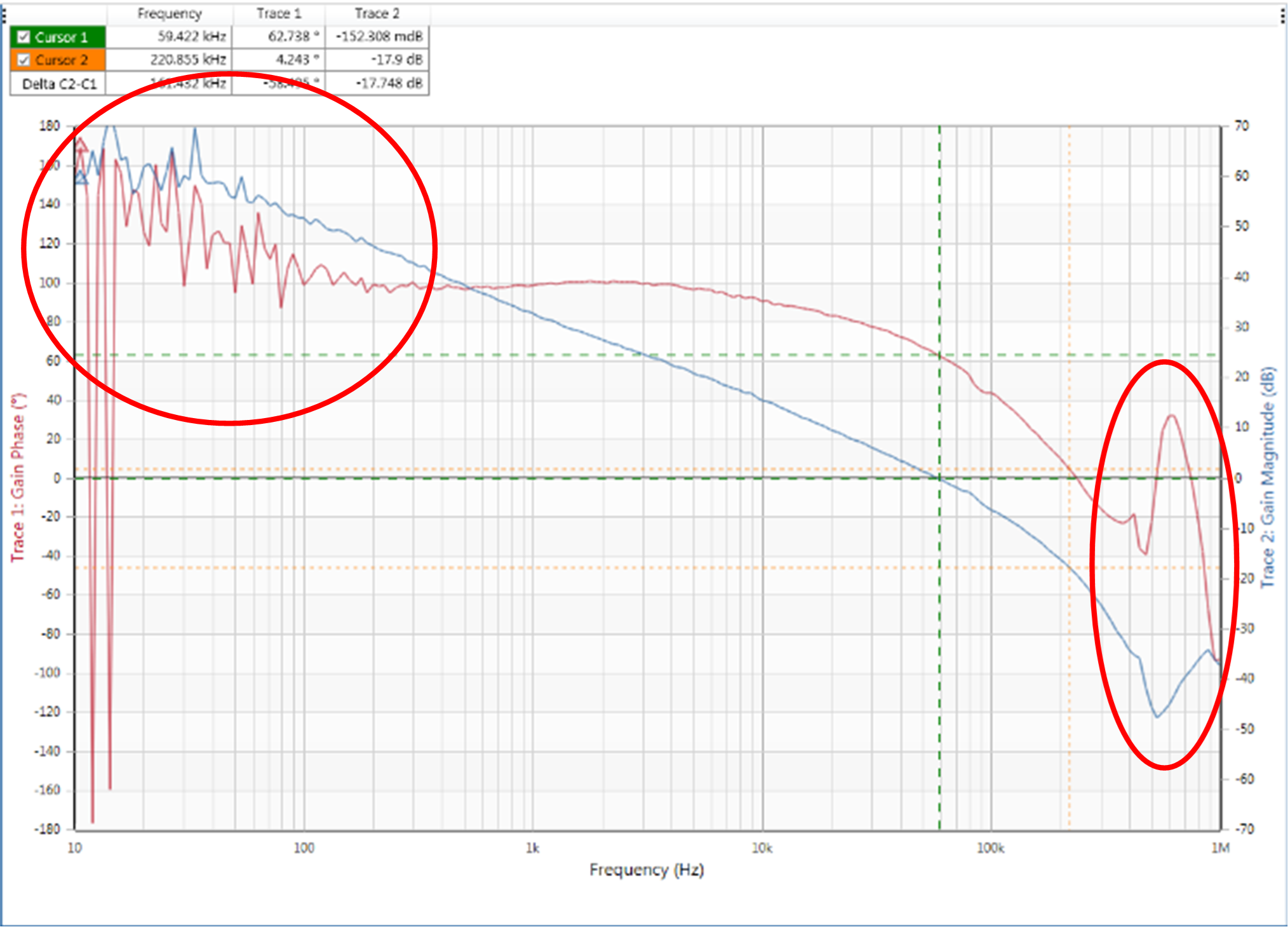Click the Delta C2-C1 row label
Screen dimensions: 1288x927
click(58, 84)
